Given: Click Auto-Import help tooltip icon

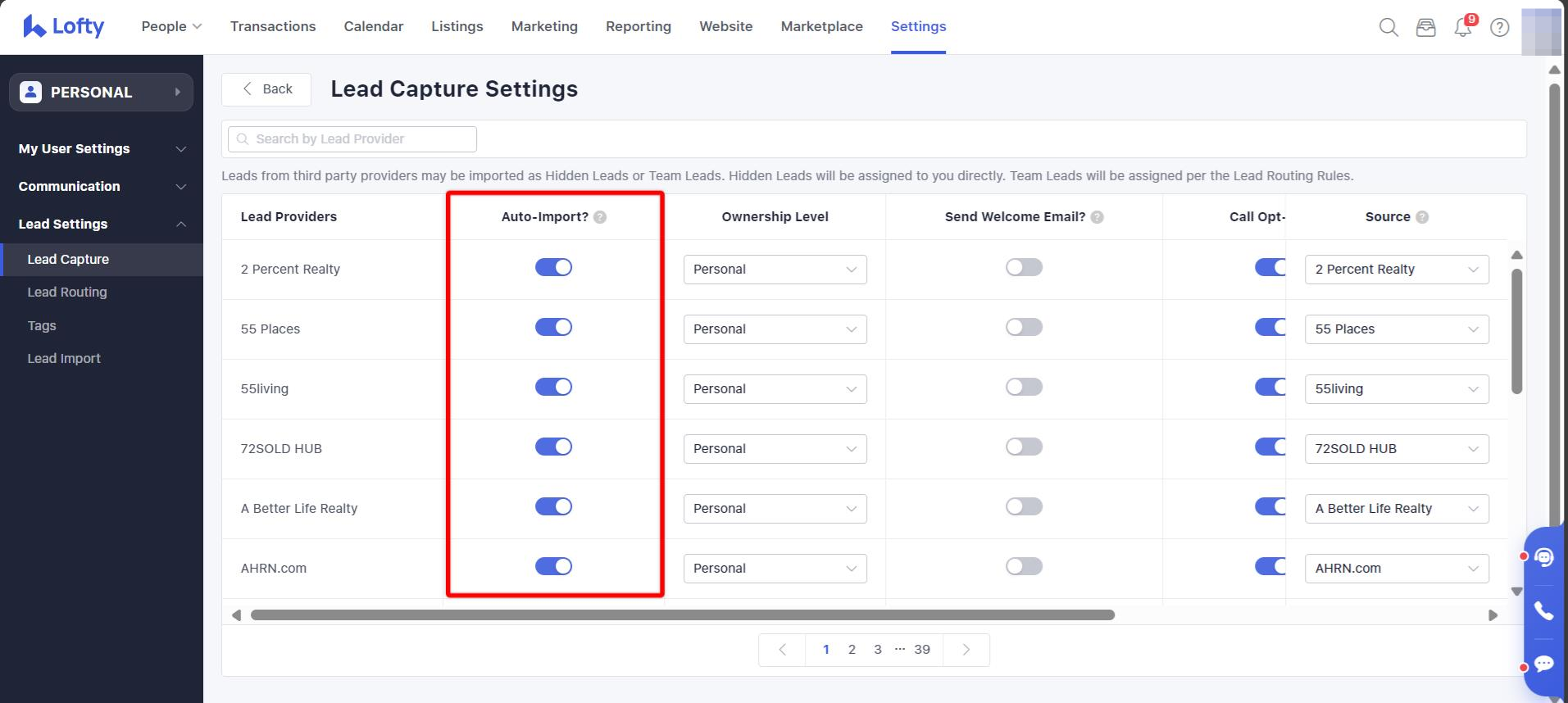Looking at the screenshot, I should [x=600, y=217].
